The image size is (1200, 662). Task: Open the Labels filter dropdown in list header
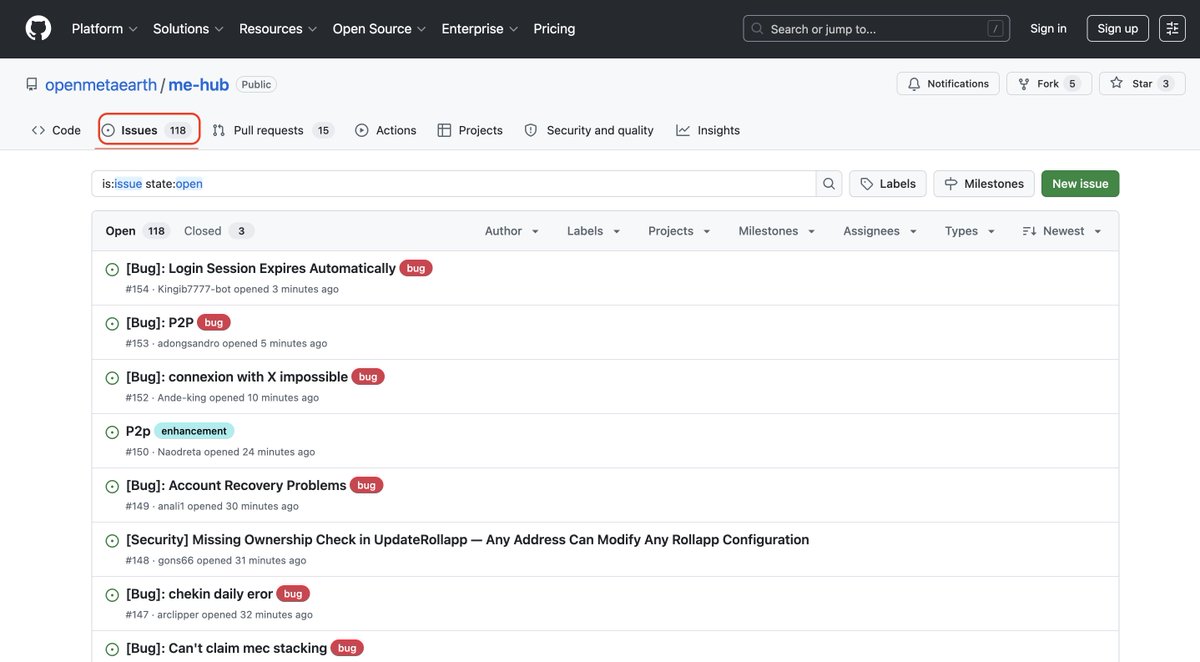click(594, 231)
